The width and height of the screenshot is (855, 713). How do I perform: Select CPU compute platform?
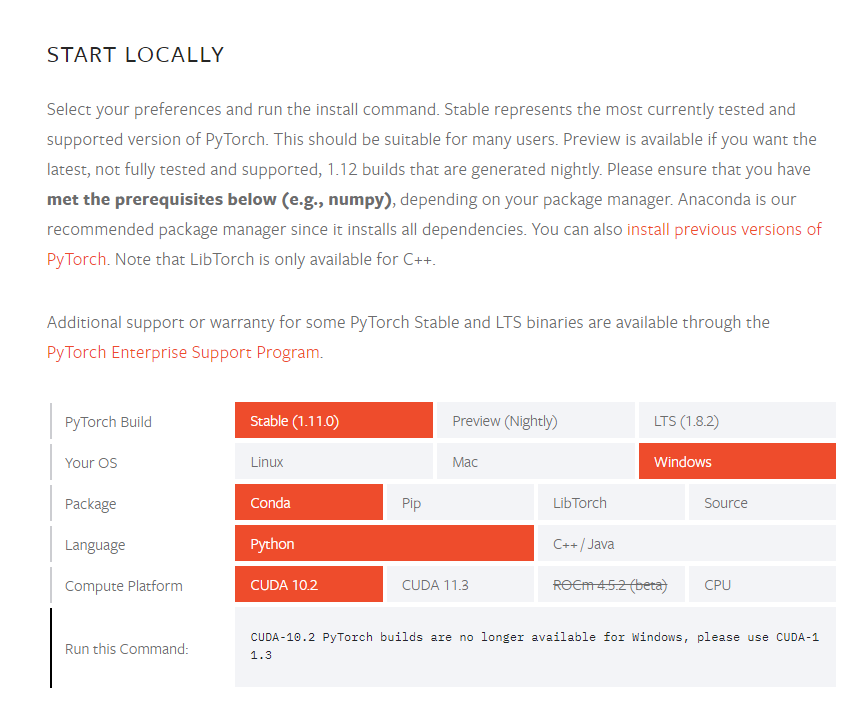pyautogui.click(x=762, y=584)
